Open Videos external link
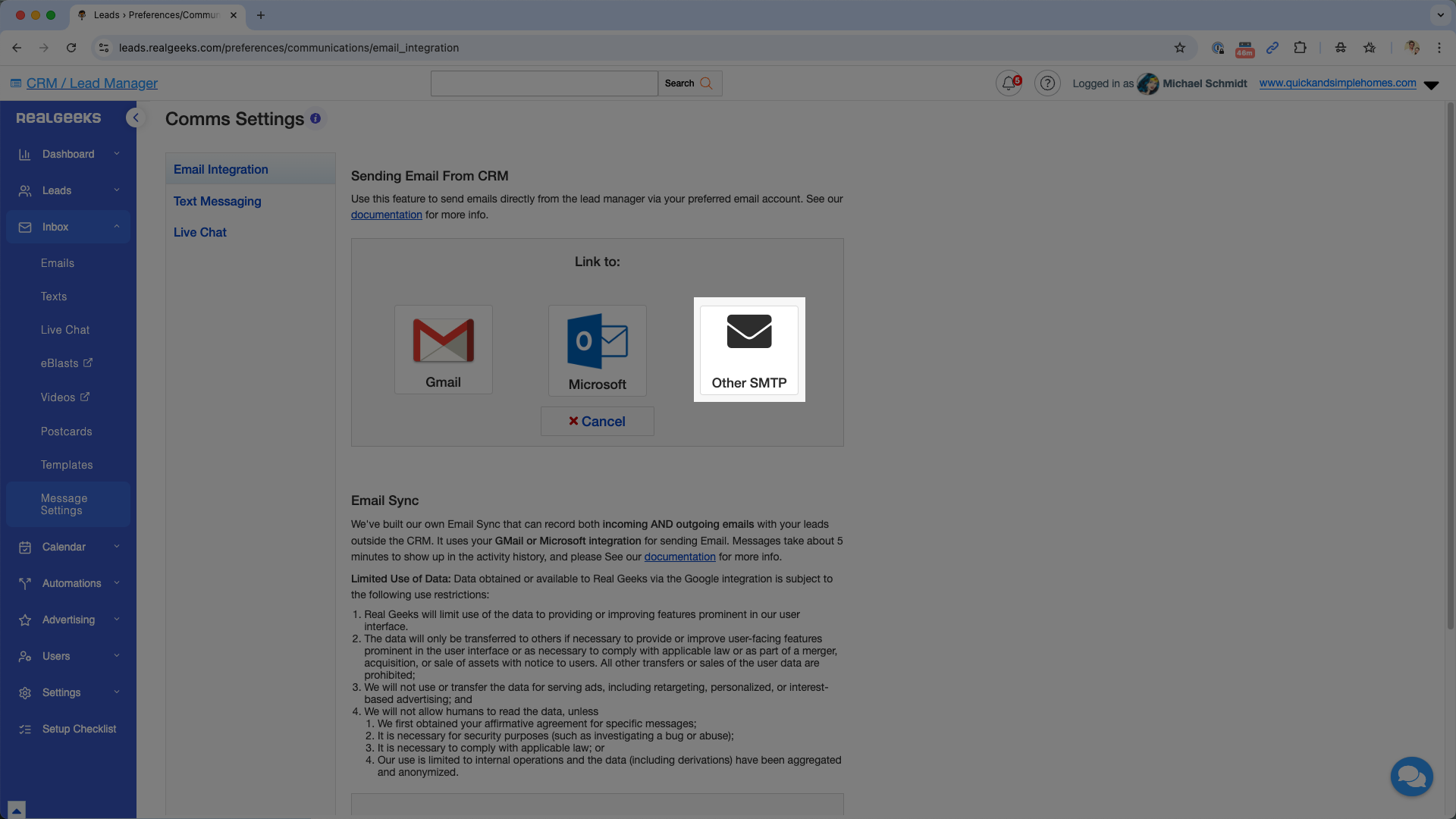This screenshot has width=1456, height=819. [65, 397]
